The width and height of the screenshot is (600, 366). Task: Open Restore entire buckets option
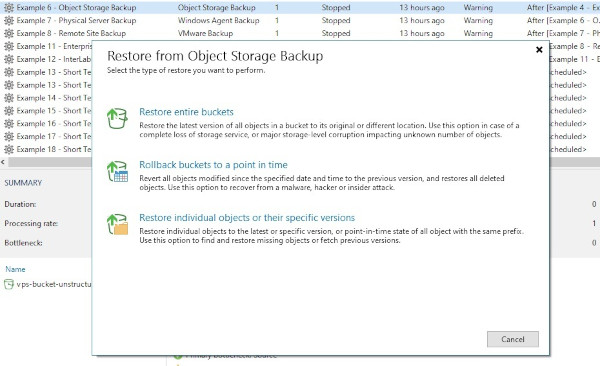pos(186,112)
